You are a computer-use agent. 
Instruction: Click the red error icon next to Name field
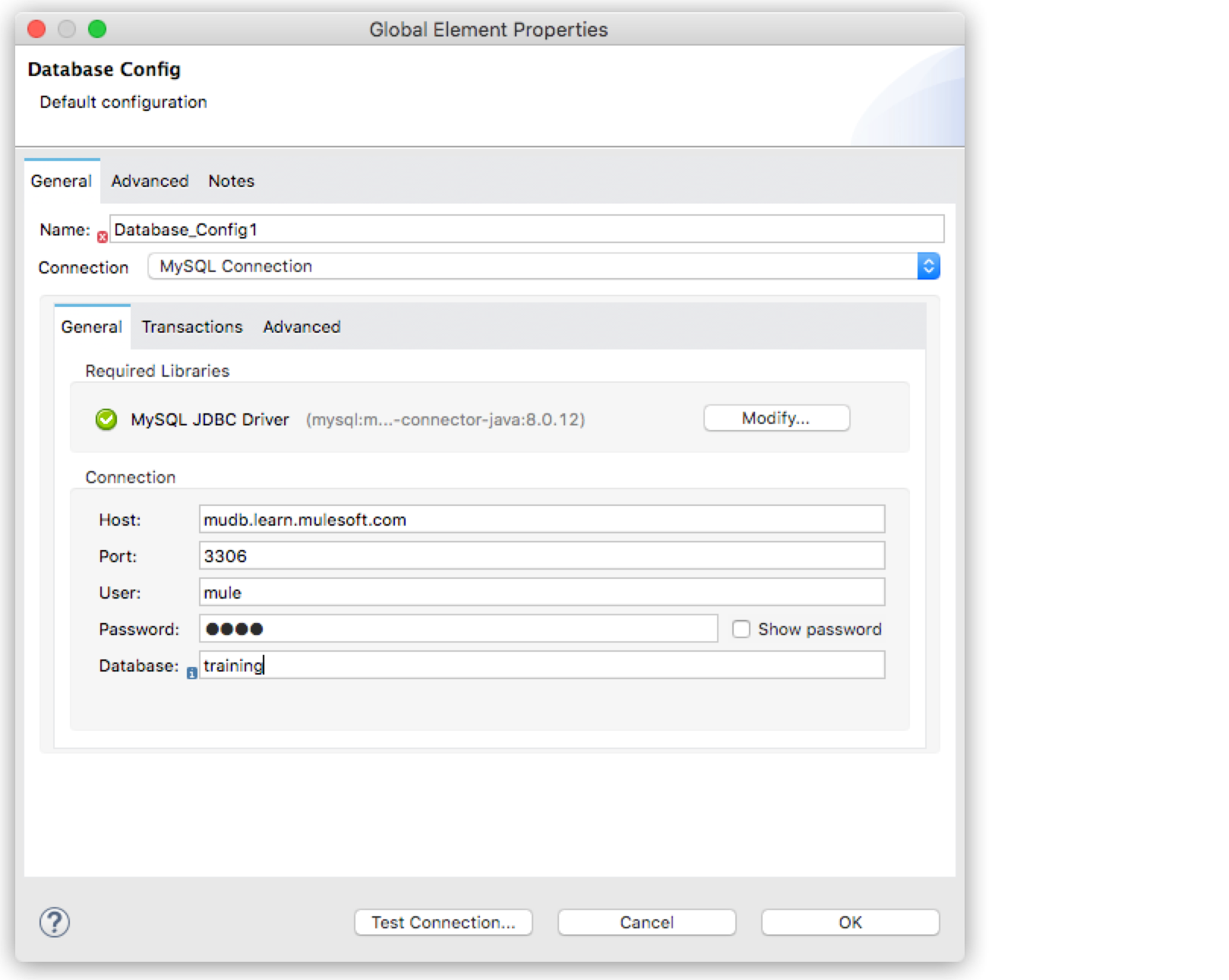[x=103, y=236]
